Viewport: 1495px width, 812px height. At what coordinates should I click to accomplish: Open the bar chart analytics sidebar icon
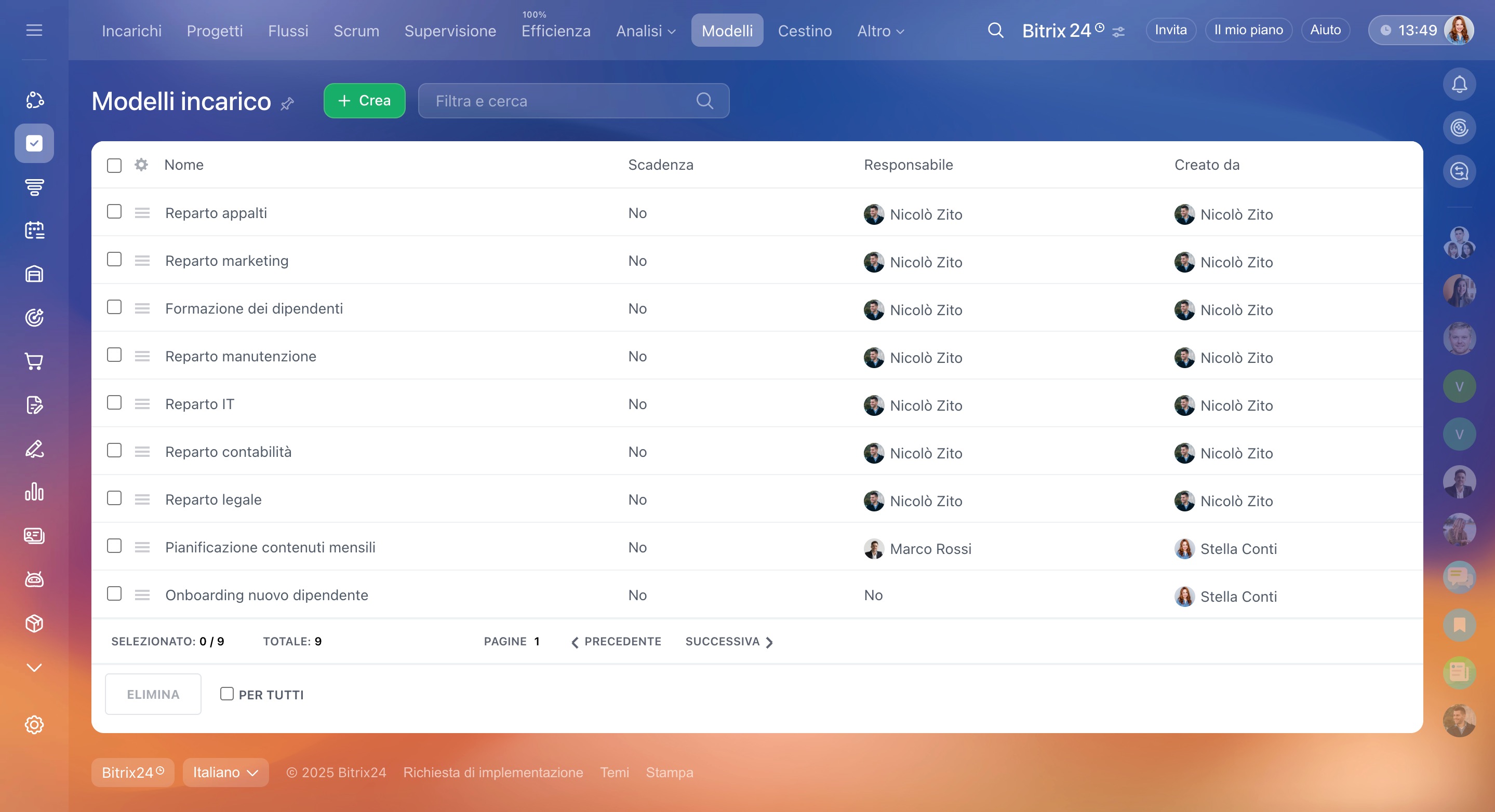pyautogui.click(x=34, y=492)
